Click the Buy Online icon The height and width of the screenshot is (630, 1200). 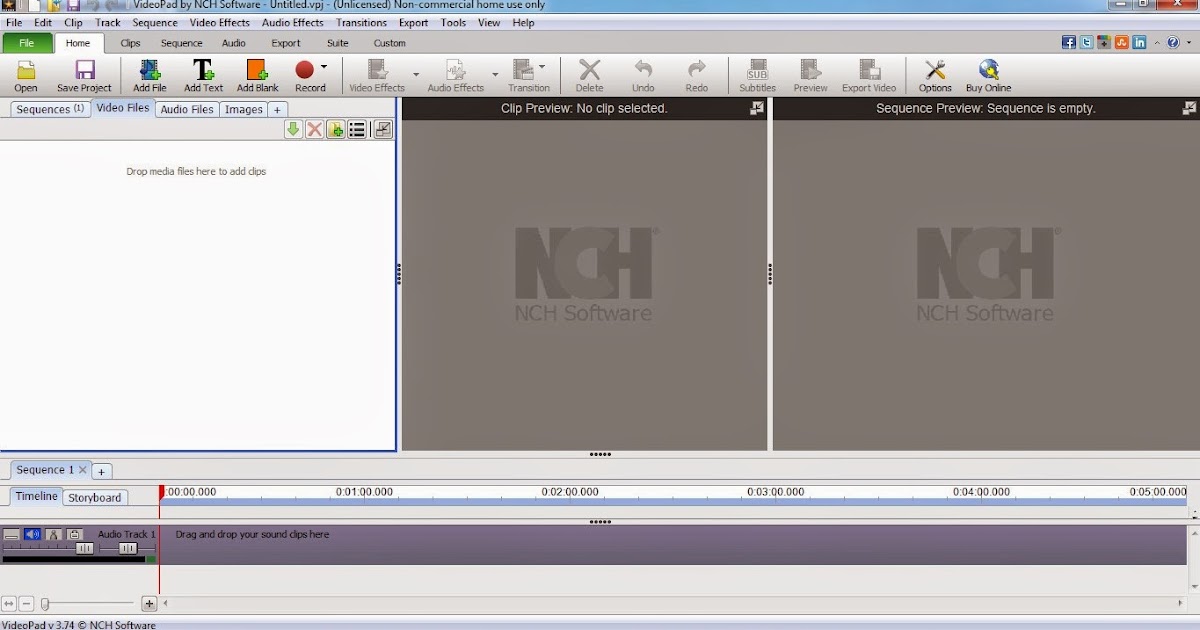click(988, 76)
